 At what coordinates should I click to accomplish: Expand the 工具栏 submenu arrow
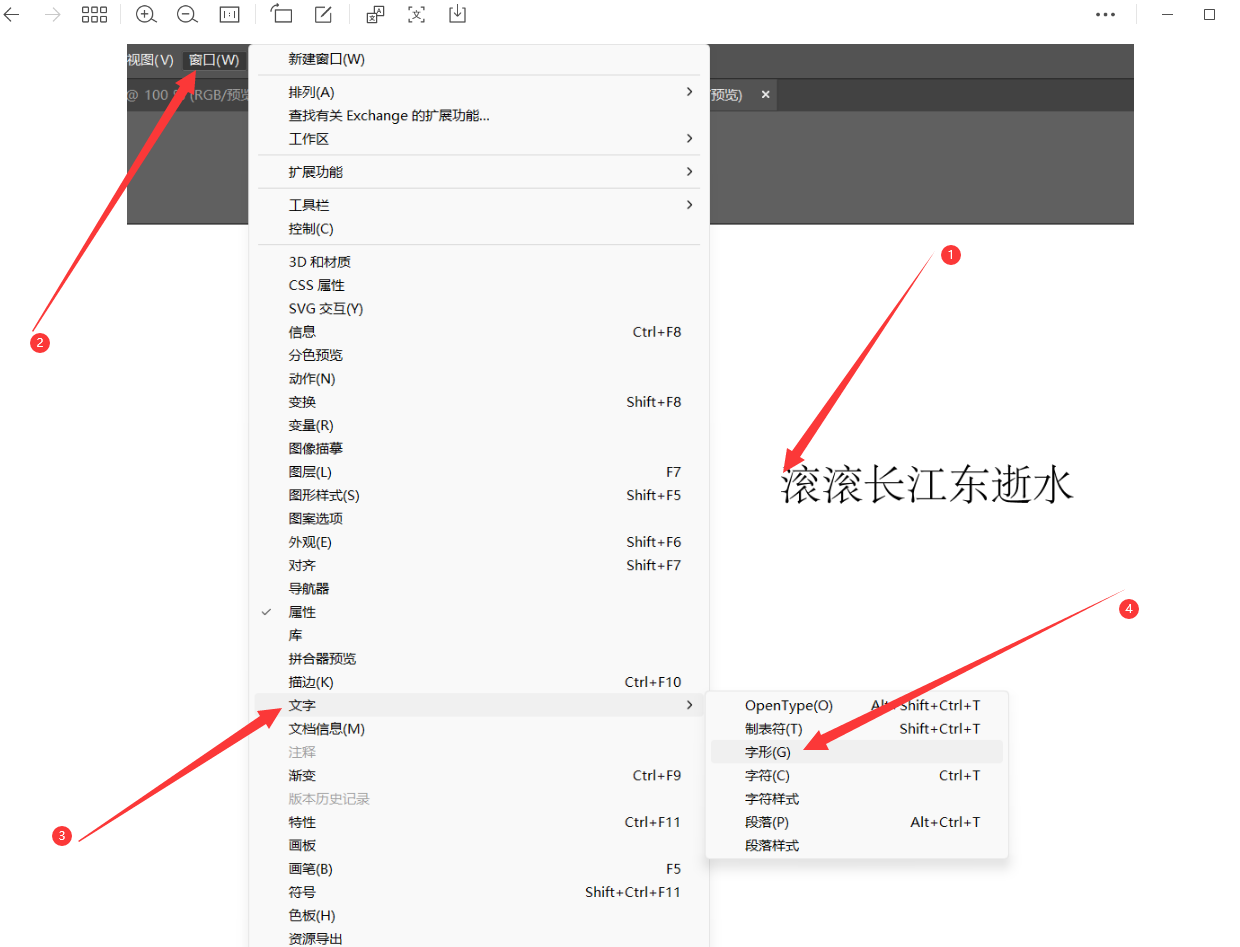689,205
